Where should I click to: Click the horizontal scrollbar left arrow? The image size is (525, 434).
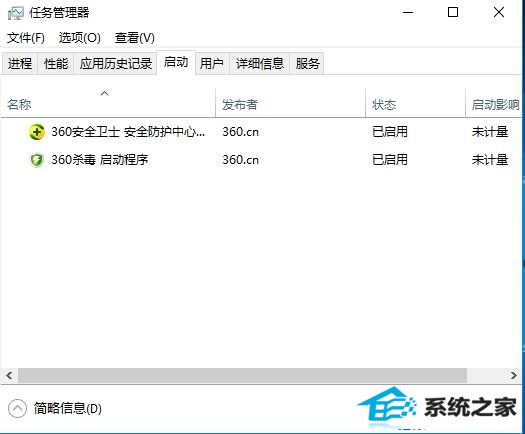(x=9, y=375)
